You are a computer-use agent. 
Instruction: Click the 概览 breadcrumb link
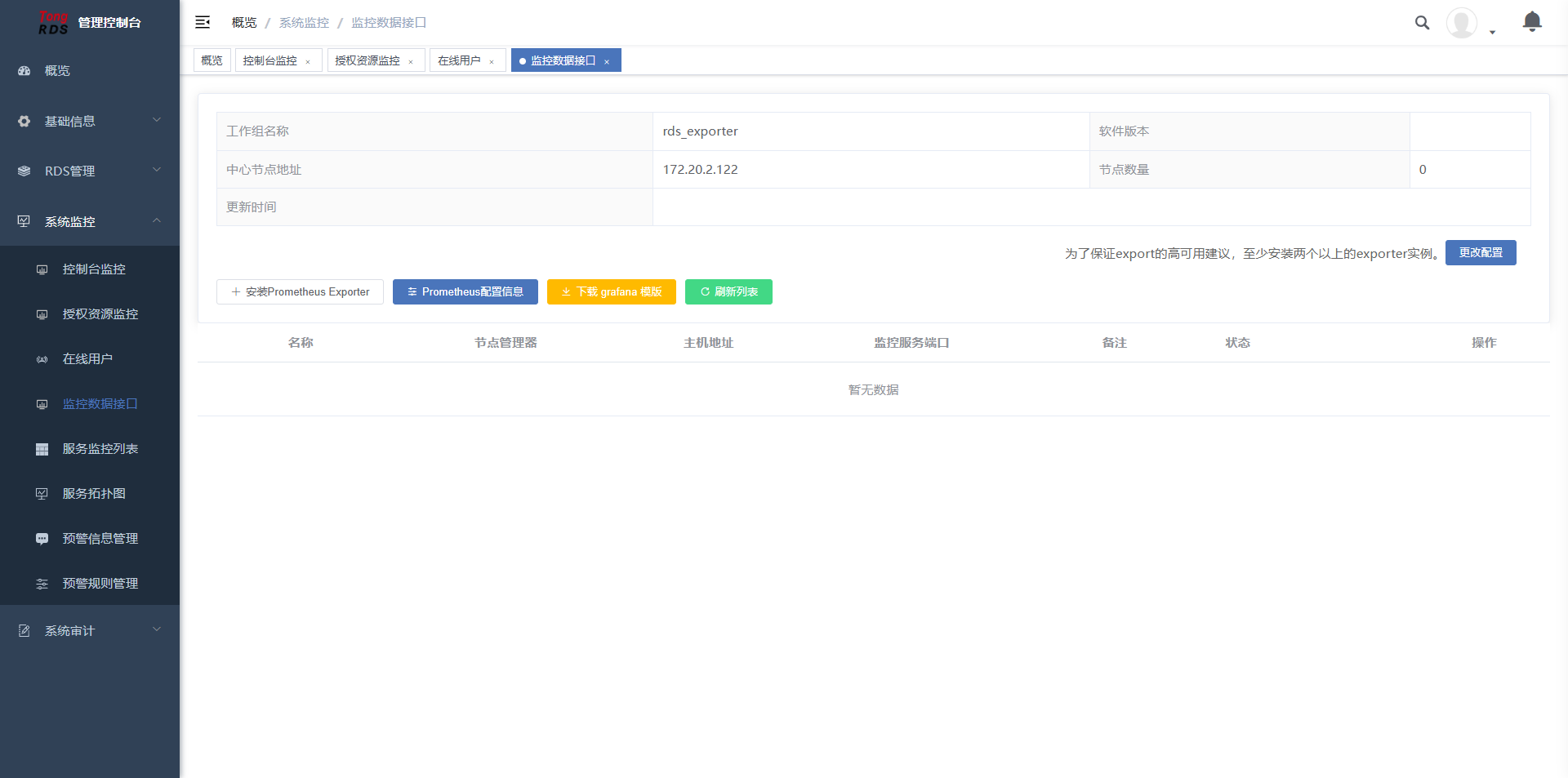click(244, 23)
